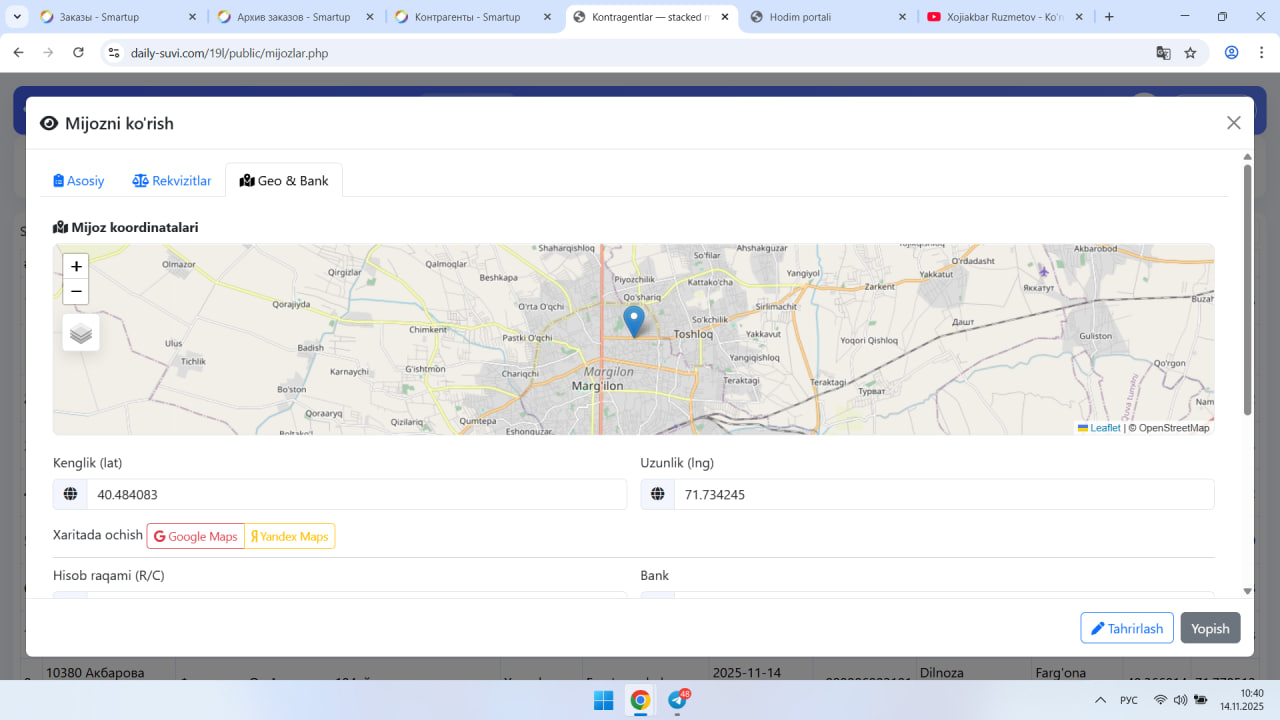
Task: Zoom in on the map
Action: (76, 267)
